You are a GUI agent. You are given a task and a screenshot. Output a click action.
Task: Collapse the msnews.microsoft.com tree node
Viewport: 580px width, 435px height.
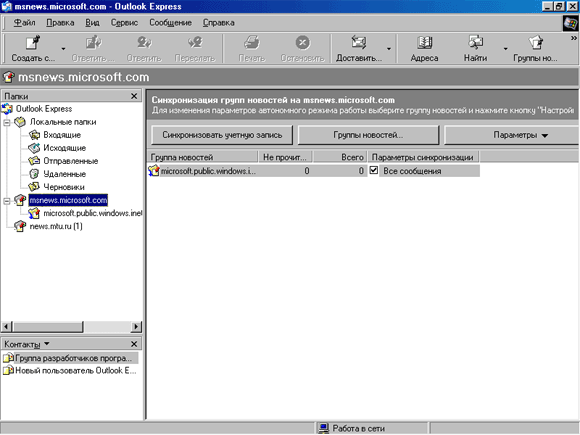coord(7,201)
